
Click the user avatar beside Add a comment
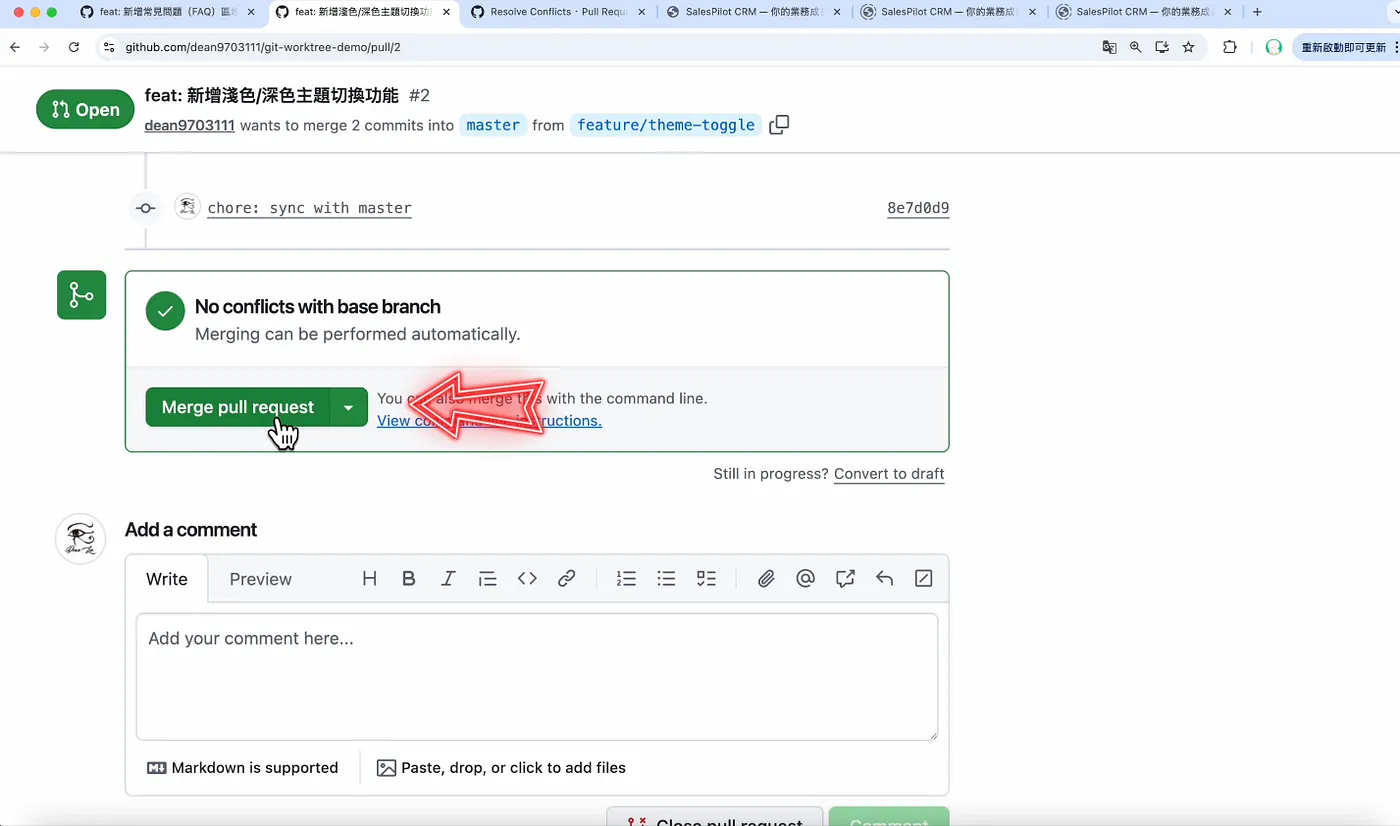81,539
